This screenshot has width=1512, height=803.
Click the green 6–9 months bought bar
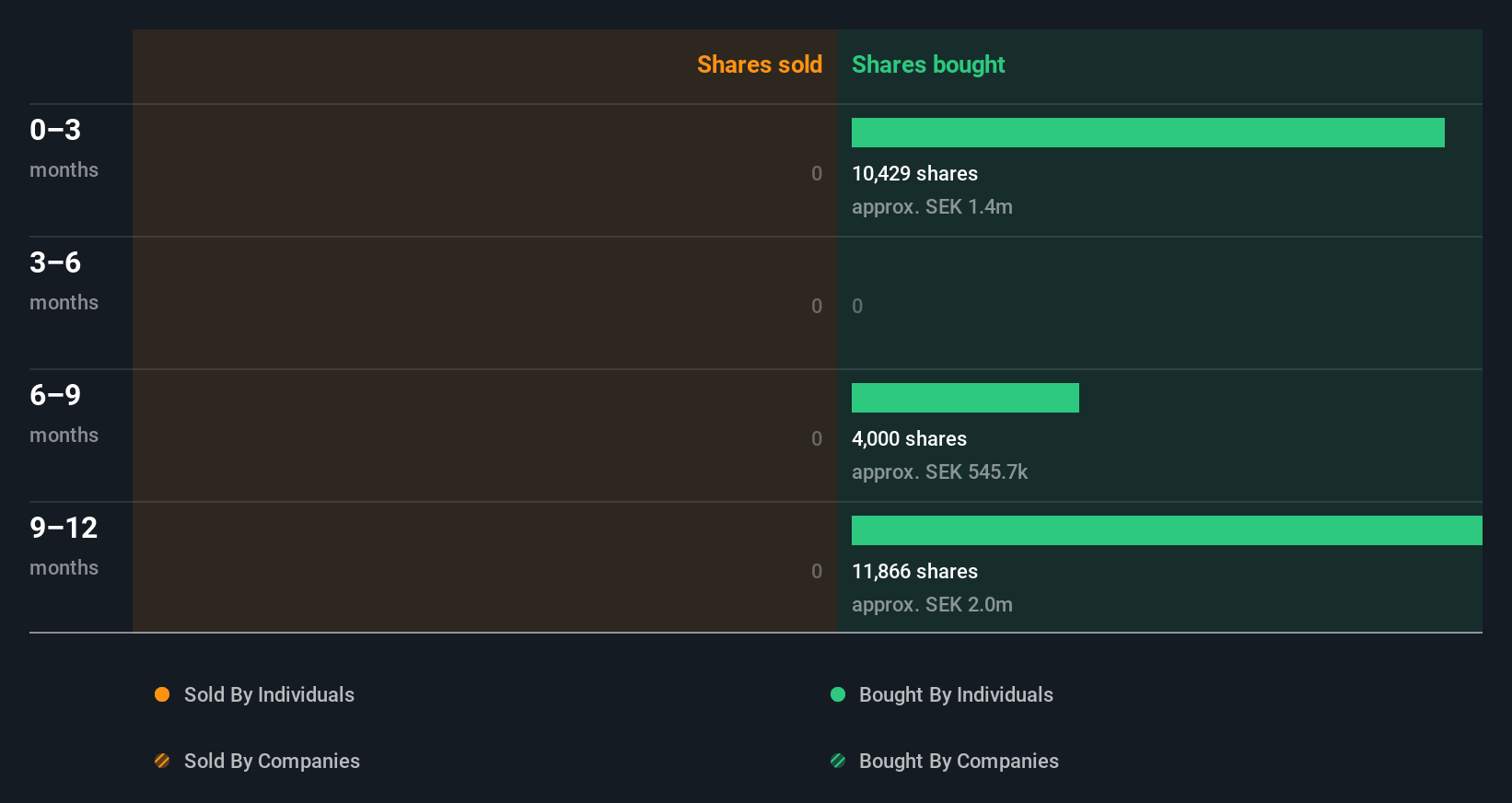tap(965, 398)
